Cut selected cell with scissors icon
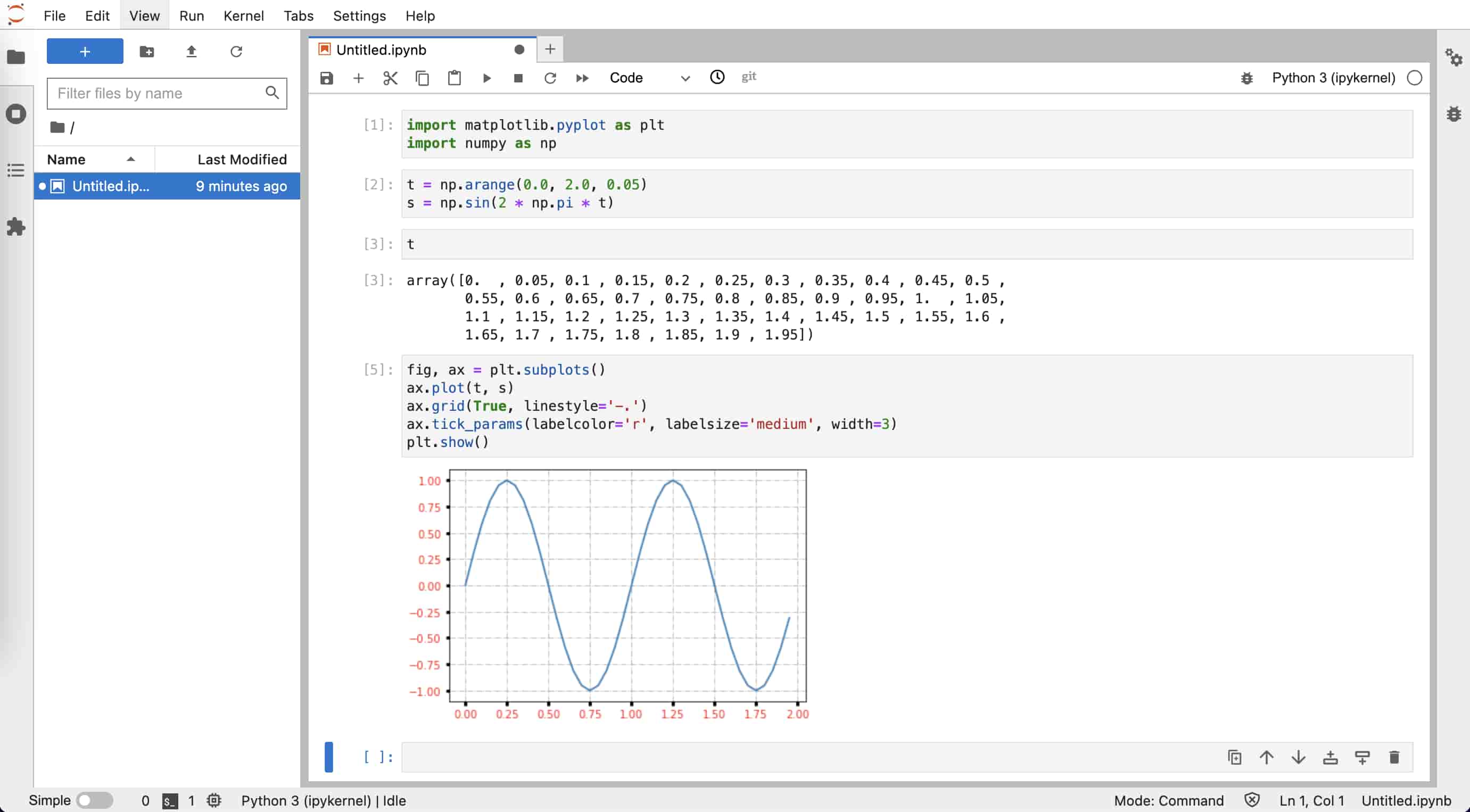Image resolution: width=1470 pixels, height=812 pixels. point(390,78)
